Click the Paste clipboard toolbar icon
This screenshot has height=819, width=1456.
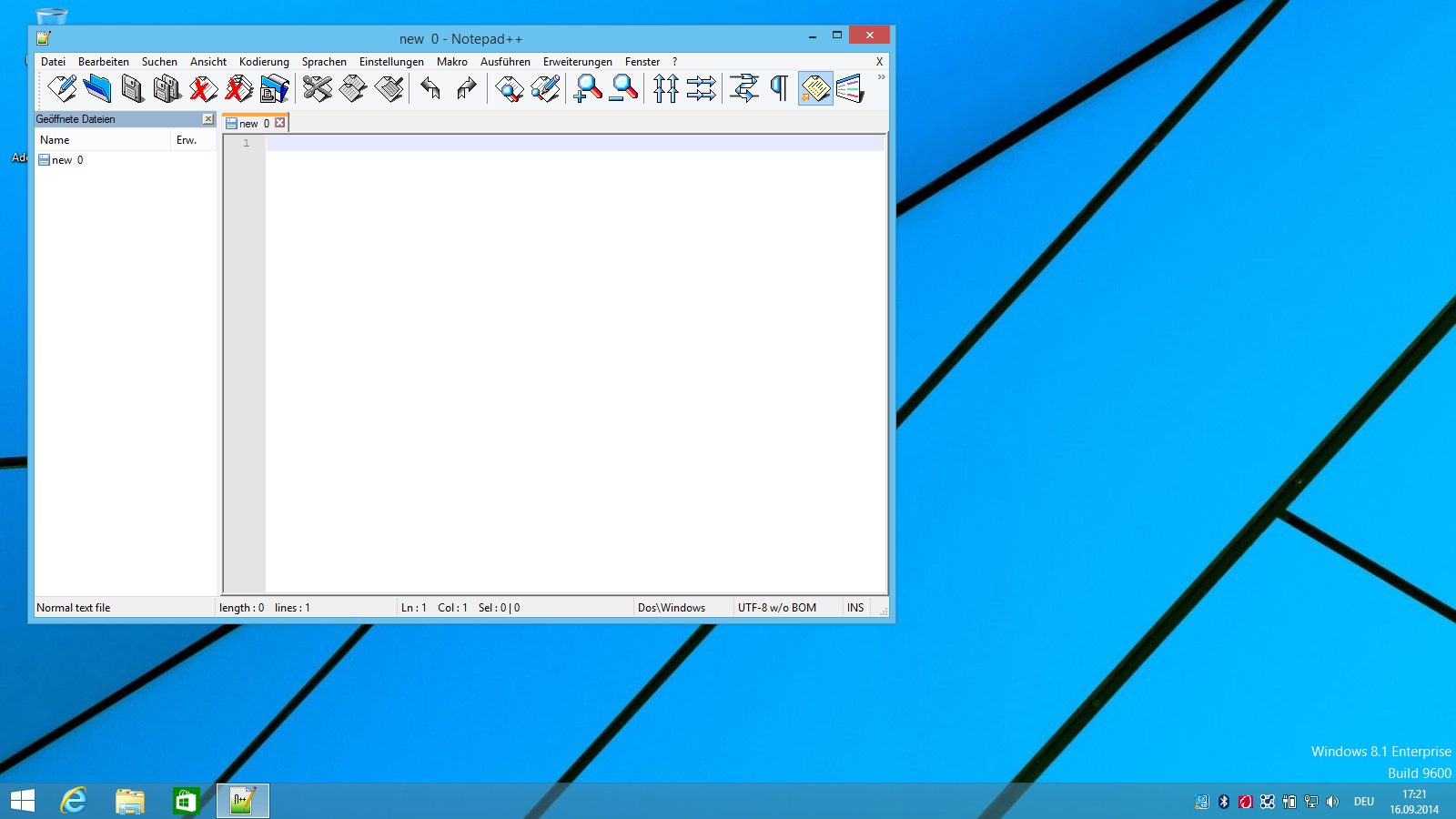pos(389,88)
